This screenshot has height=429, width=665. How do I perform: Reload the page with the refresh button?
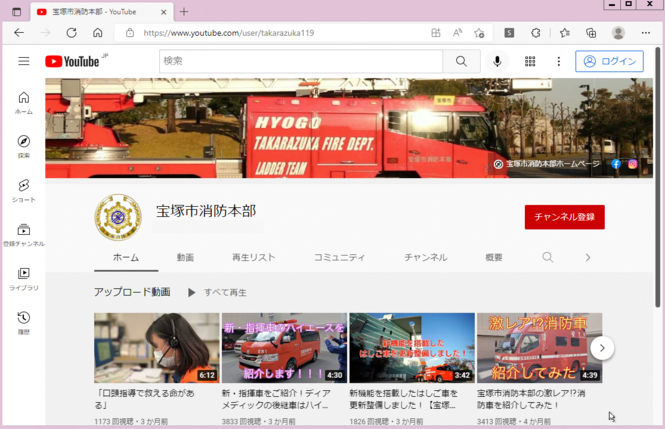71,33
